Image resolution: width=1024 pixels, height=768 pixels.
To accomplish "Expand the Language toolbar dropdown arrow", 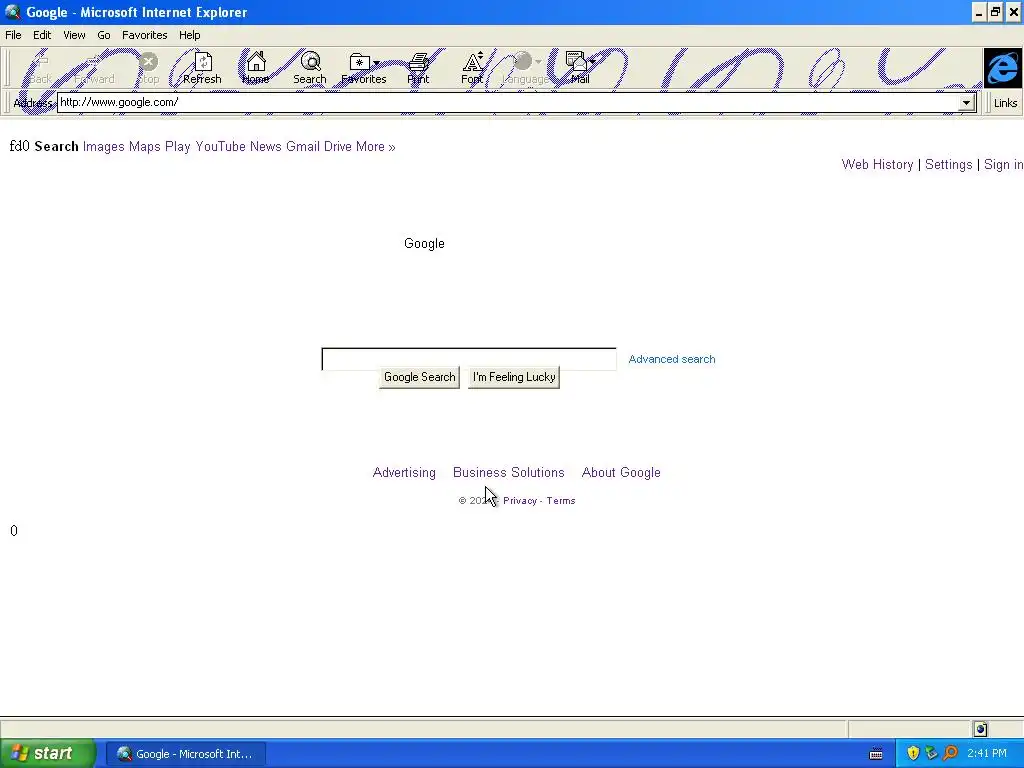I will pos(539,62).
